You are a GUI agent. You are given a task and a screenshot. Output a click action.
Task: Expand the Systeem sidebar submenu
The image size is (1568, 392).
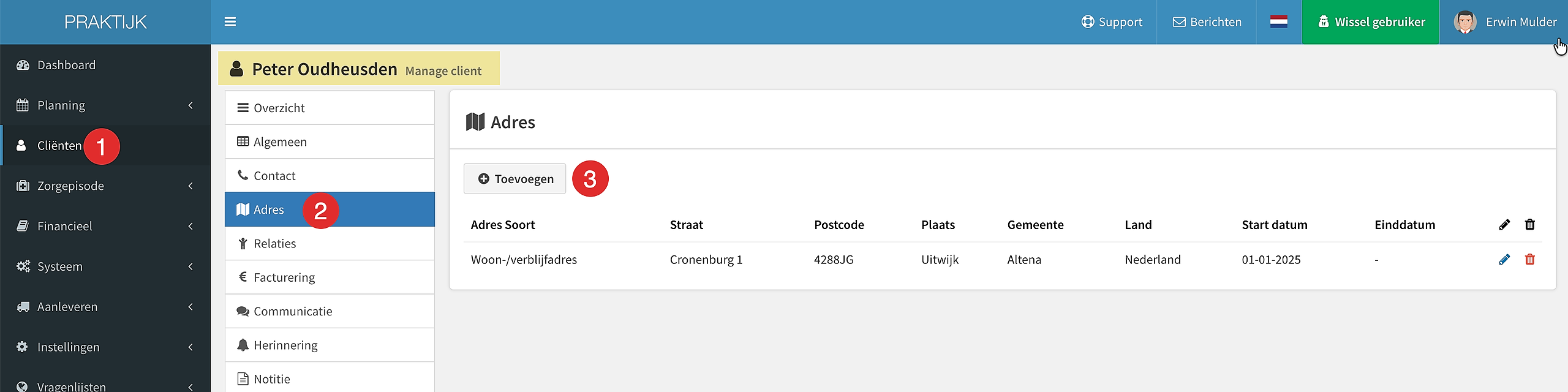(105, 266)
